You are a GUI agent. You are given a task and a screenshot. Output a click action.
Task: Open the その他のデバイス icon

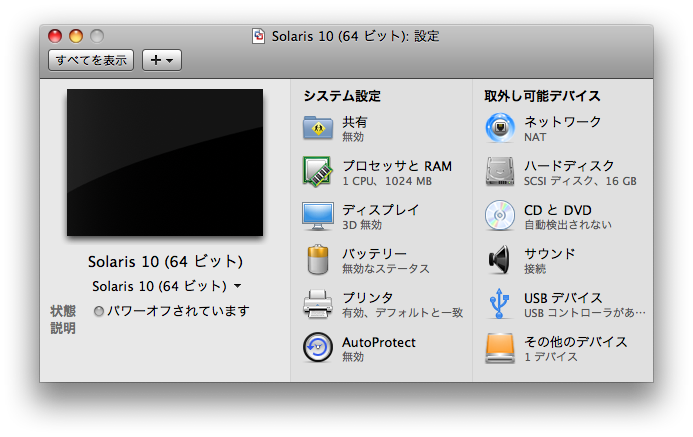(500, 347)
